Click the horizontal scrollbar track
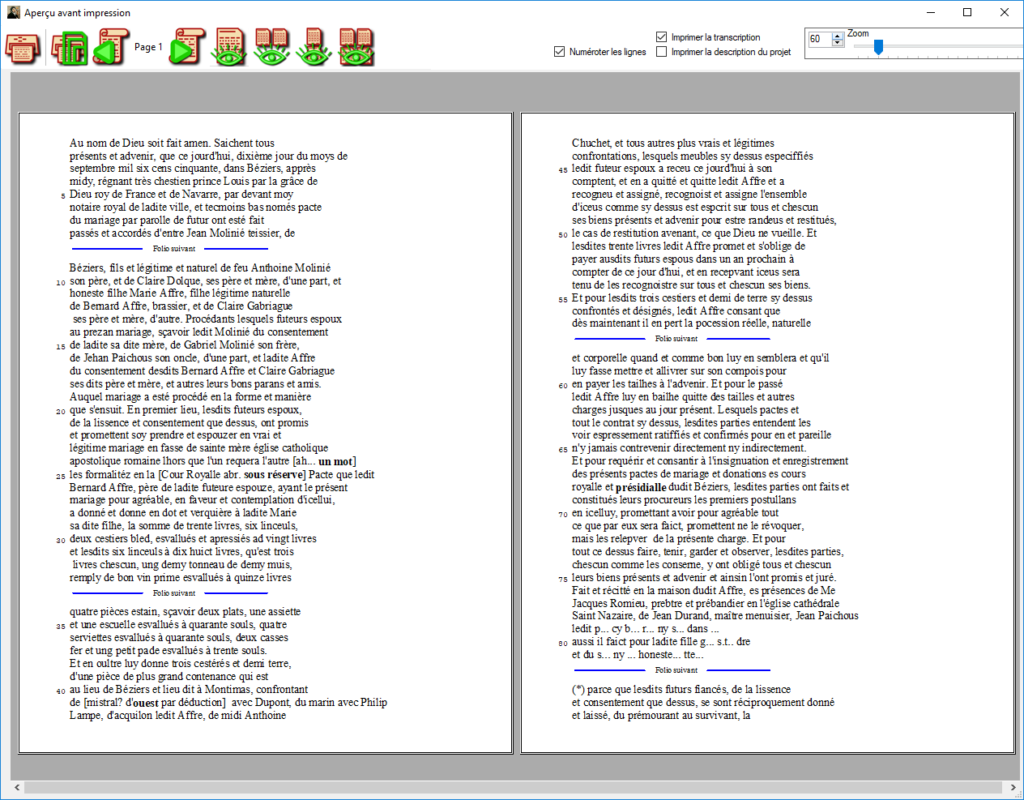Screen dimensions: 1024x800 (511, 788)
